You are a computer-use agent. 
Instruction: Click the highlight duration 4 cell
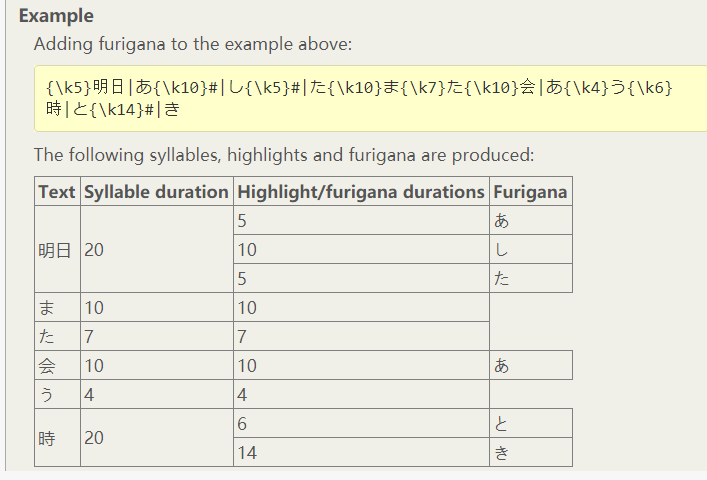pyautogui.click(x=361, y=394)
